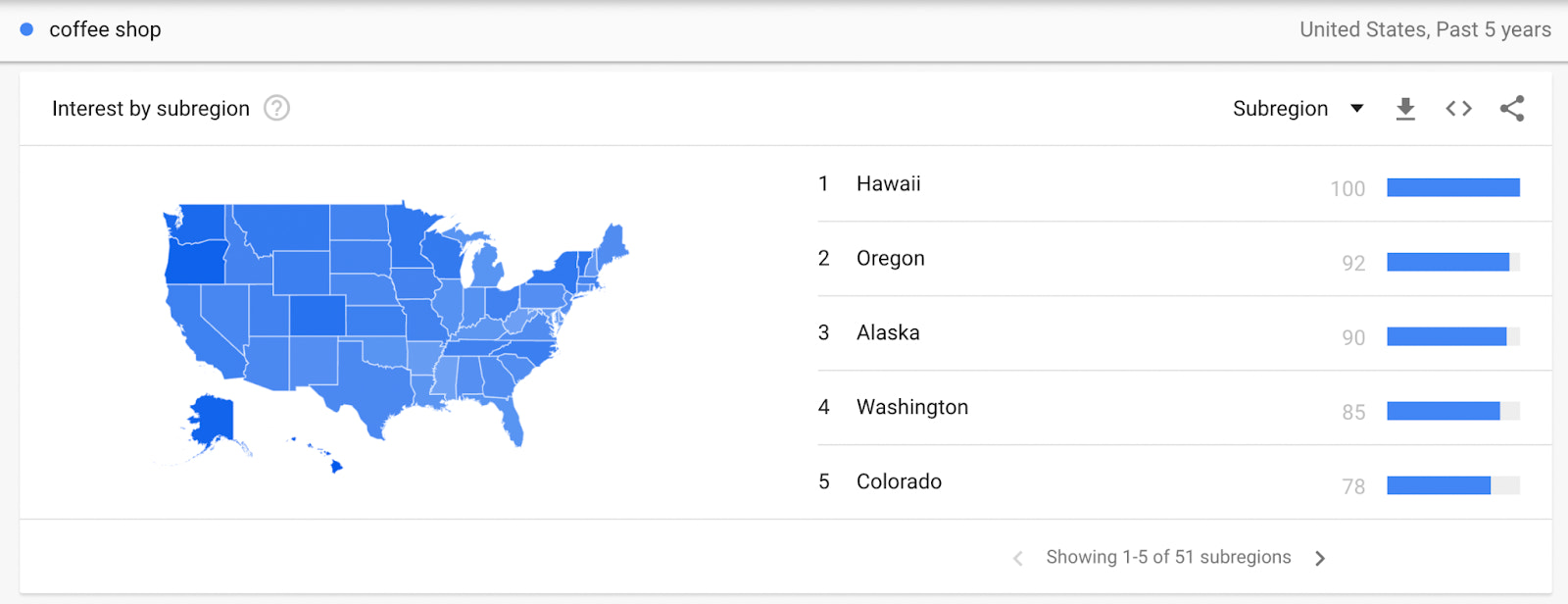Click the help icon next to Interest by subregion

coord(276,108)
